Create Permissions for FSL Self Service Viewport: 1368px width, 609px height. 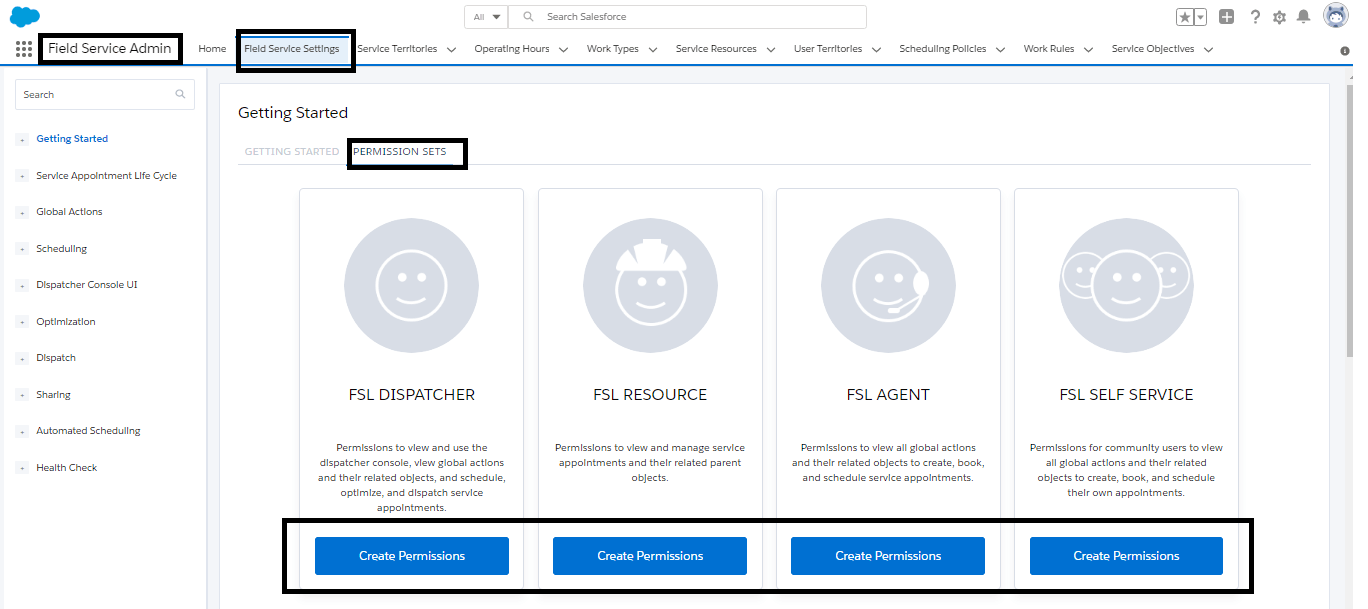[1126, 556]
